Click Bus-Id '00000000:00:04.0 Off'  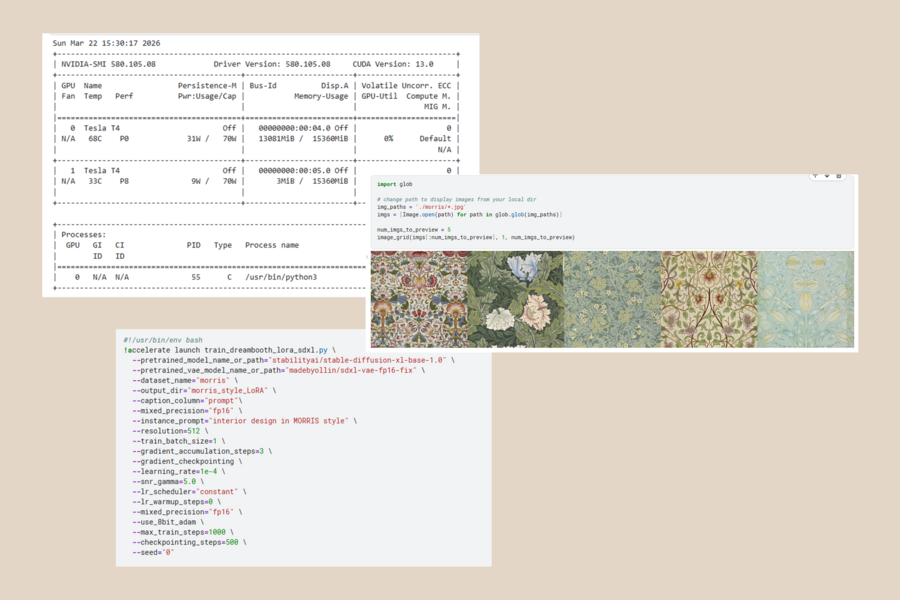coord(303,128)
